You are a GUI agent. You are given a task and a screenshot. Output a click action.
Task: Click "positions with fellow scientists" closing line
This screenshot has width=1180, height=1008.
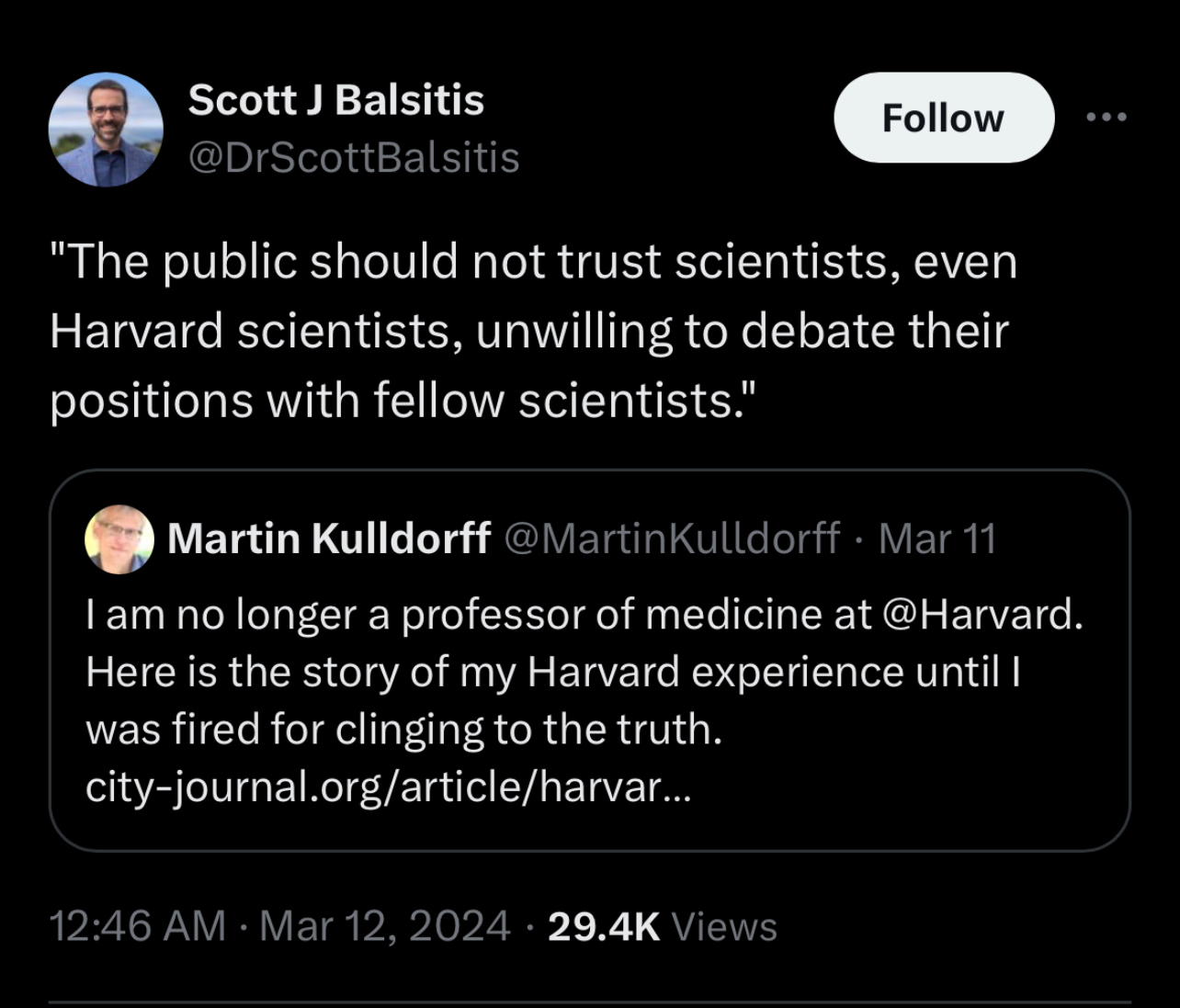pos(404,401)
